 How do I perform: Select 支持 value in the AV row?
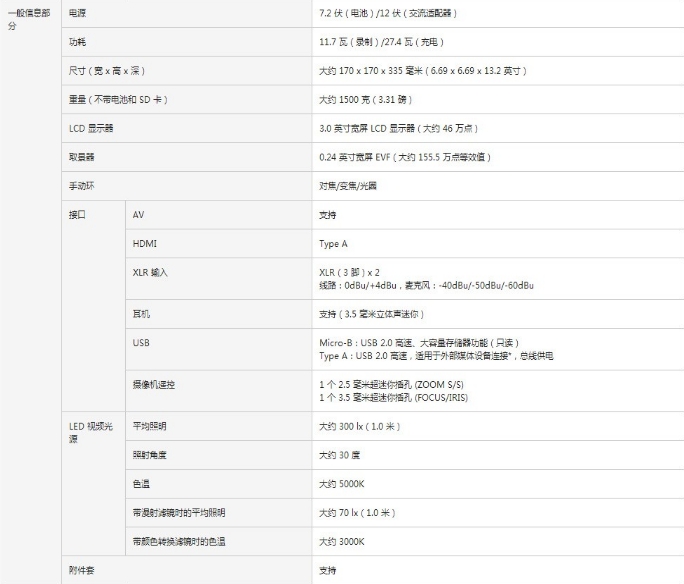328,215
